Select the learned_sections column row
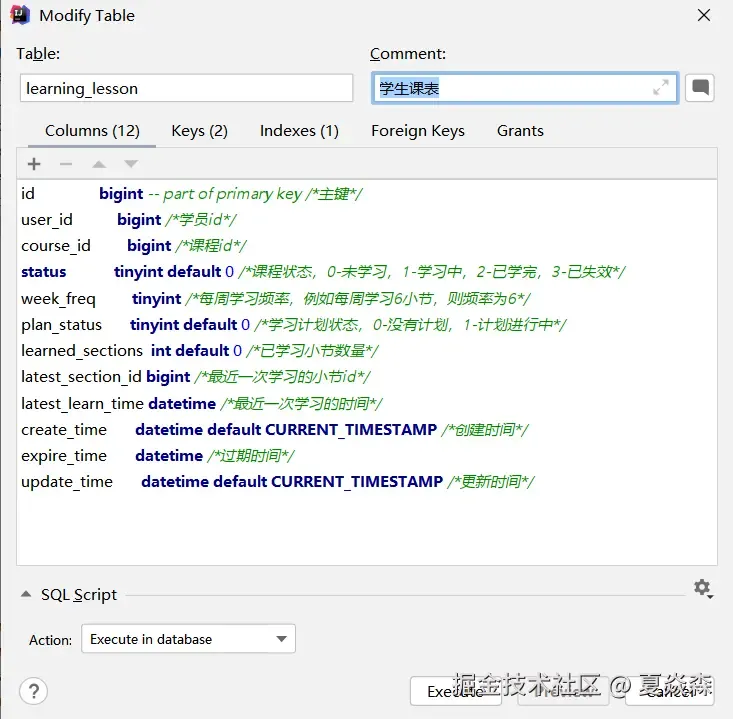The width and height of the screenshot is (733, 719). [x=366, y=351]
